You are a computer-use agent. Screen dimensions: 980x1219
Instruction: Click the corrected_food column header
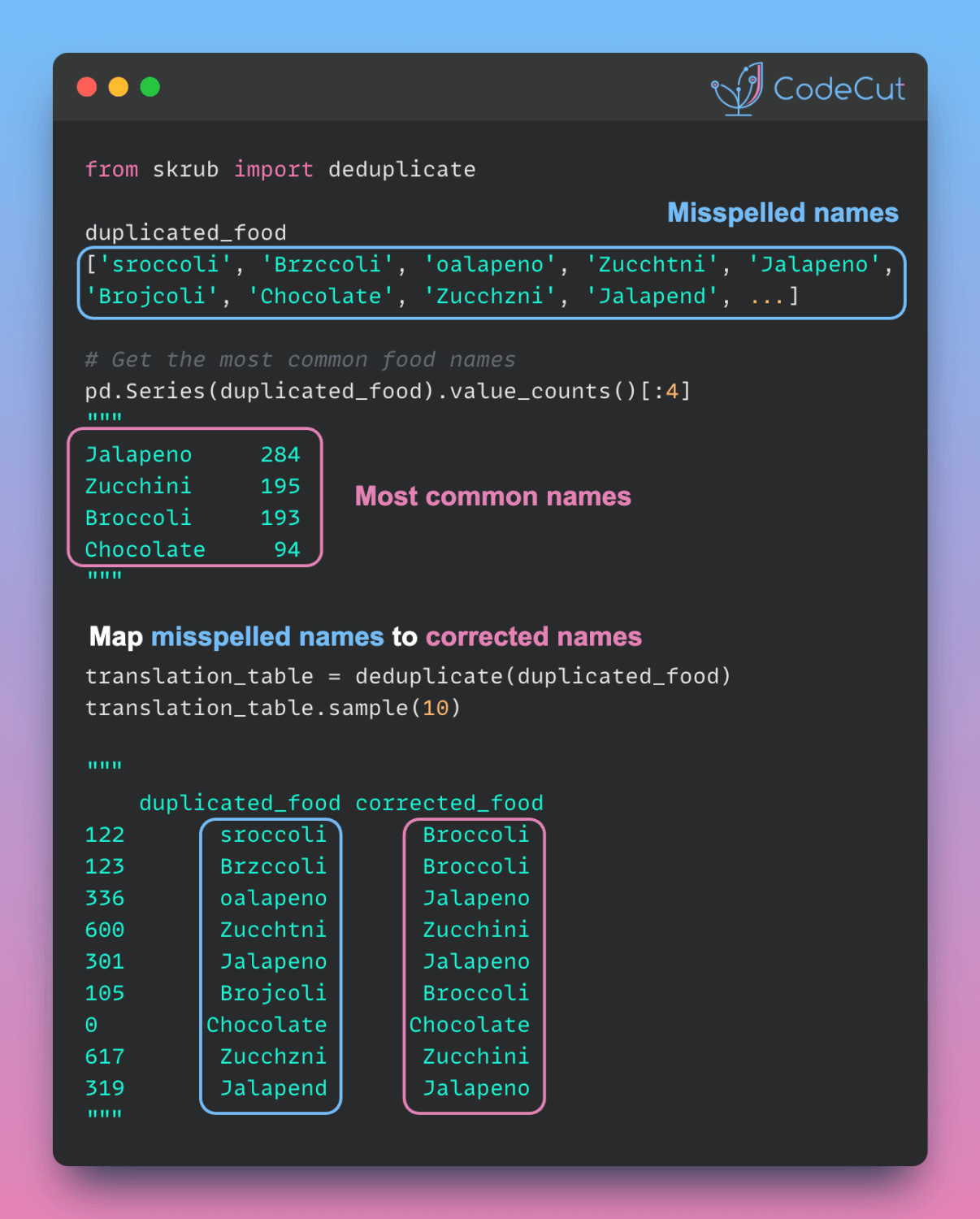449,804
